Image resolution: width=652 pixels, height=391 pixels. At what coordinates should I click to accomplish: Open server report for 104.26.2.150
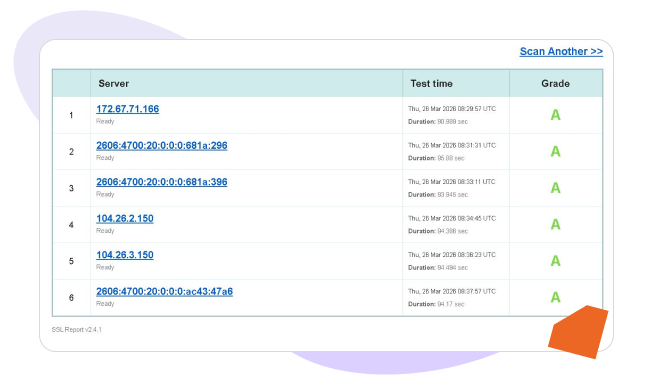pos(125,218)
